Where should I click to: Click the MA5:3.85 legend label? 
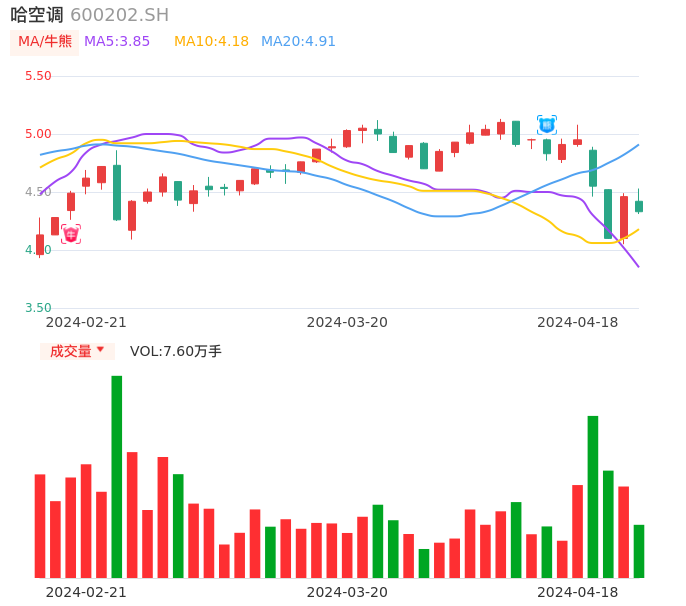click(117, 42)
